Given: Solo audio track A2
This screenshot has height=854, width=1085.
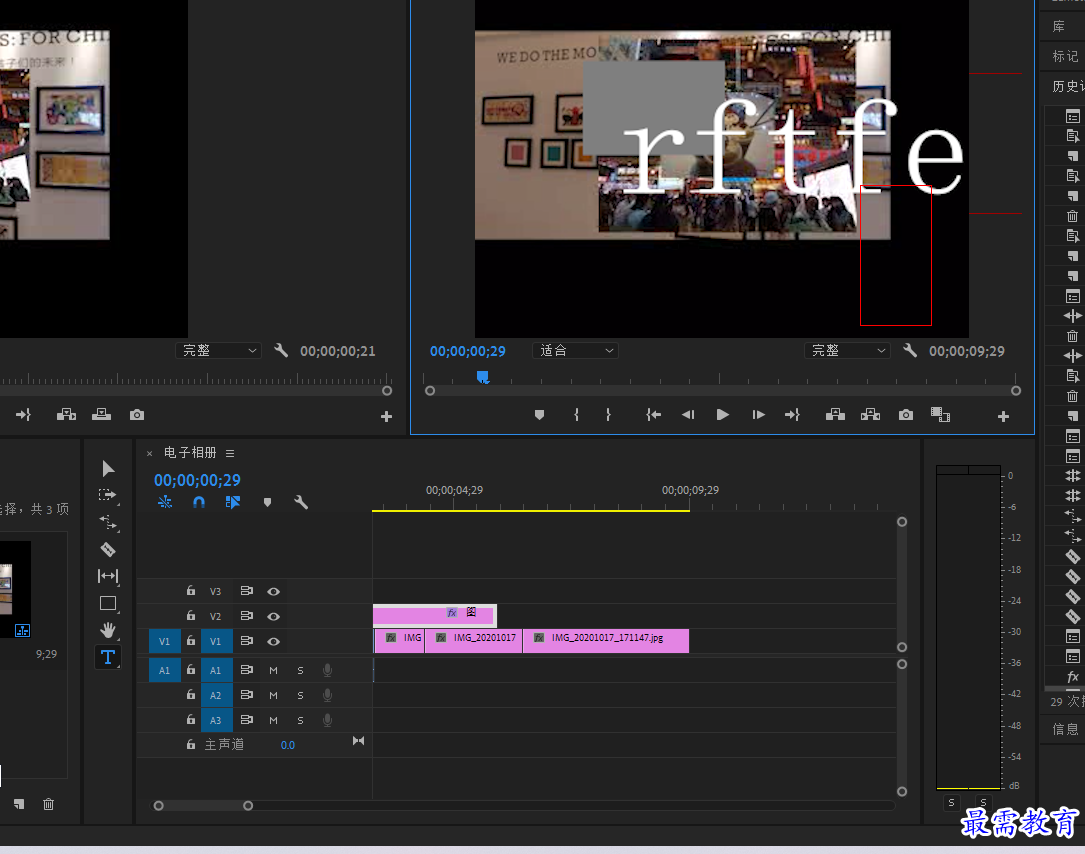Looking at the screenshot, I should (x=300, y=695).
